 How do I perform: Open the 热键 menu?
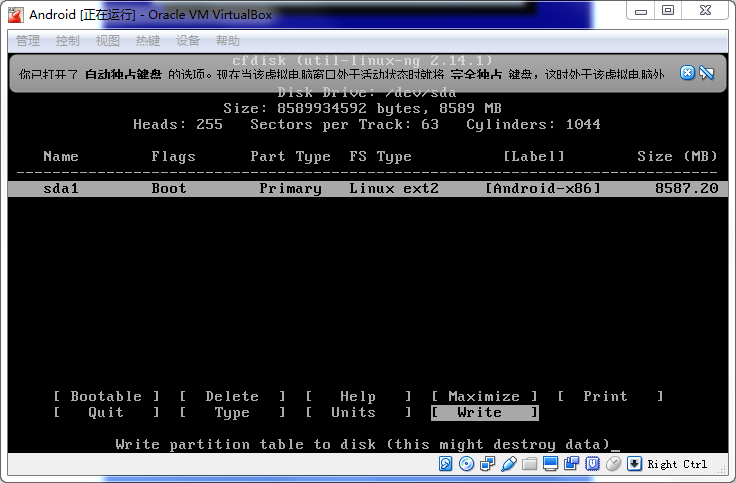147,41
